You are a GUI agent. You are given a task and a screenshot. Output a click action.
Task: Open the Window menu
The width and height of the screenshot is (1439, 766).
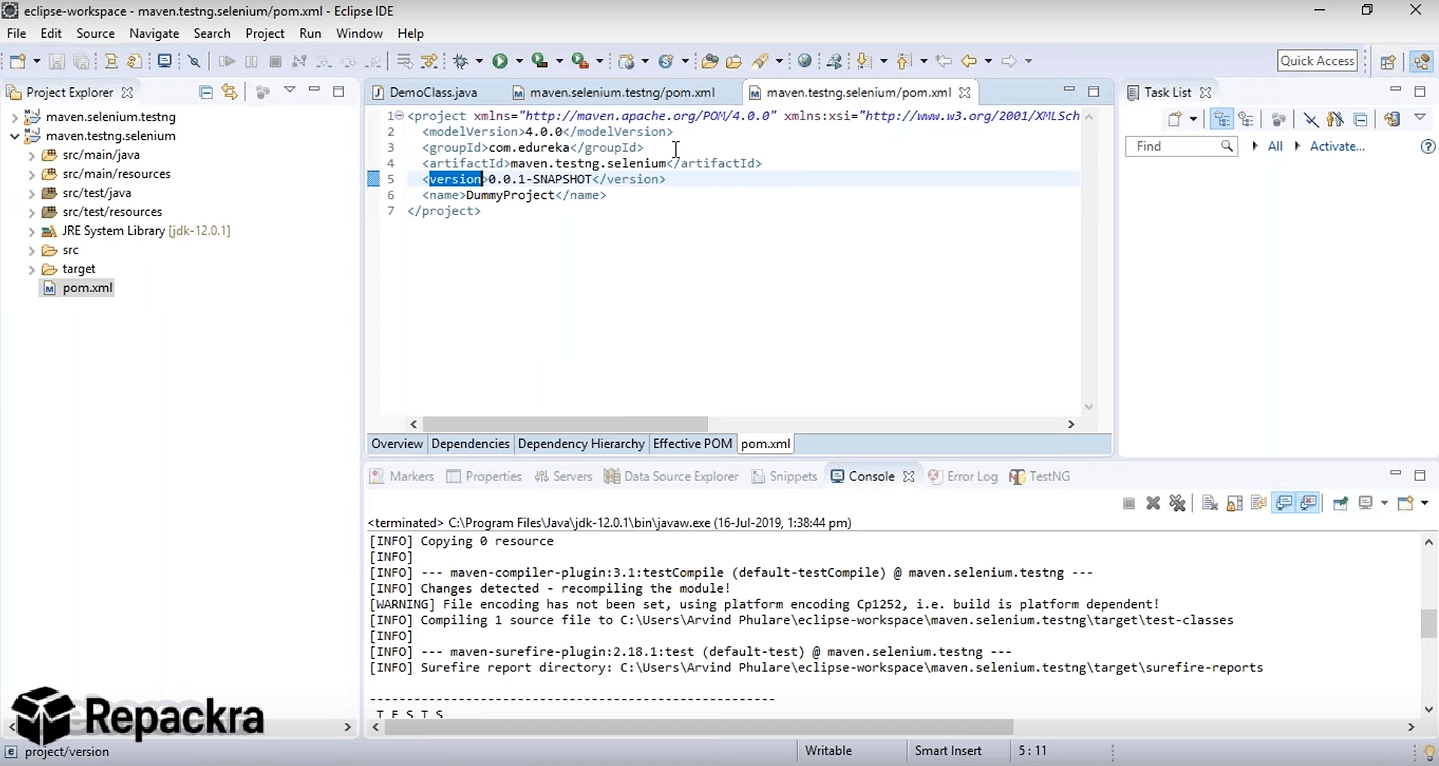(x=359, y=33)
